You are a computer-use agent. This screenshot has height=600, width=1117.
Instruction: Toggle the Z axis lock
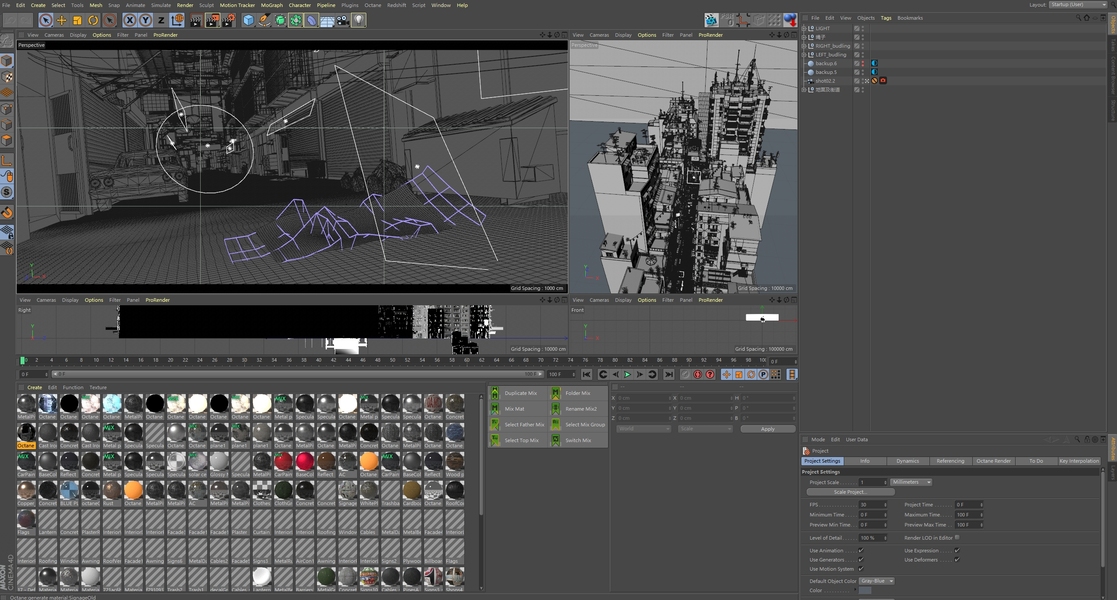161,20
